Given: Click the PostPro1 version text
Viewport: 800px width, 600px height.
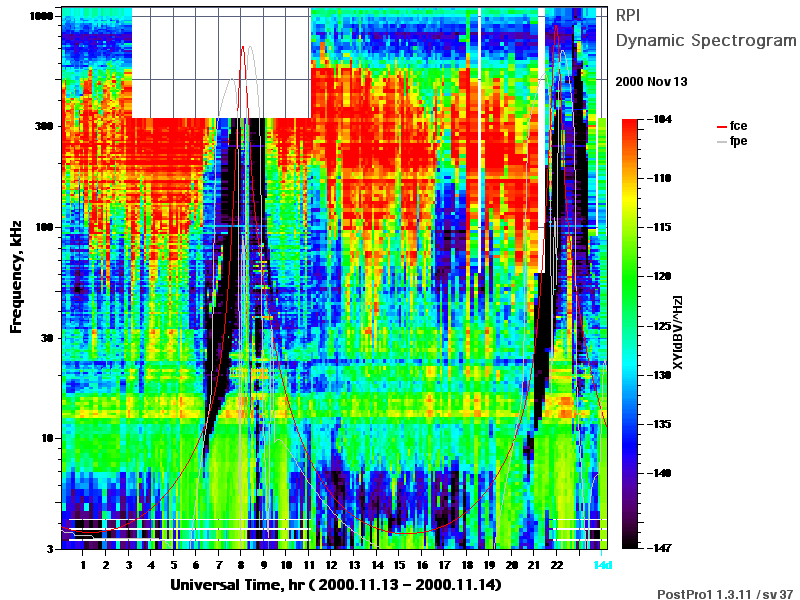Looking at the screenshot, I should tap(725, 594).
